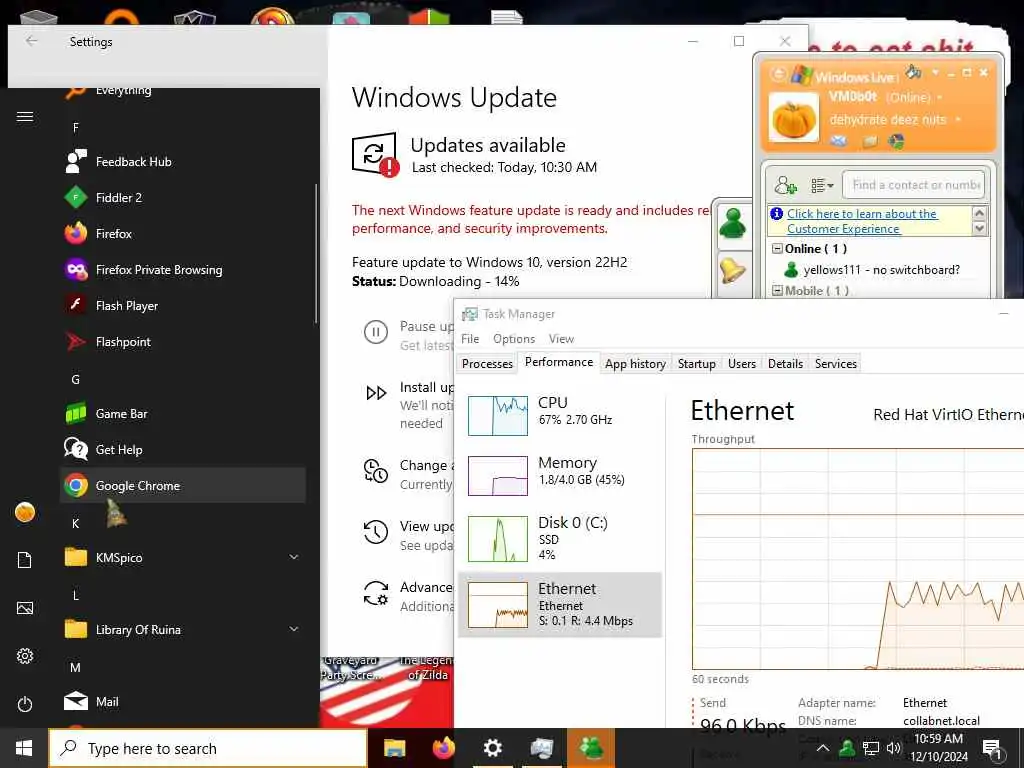Open Task Manager File menu
Viewport: 1024px width, 768px height.
[x=470, y=338]
